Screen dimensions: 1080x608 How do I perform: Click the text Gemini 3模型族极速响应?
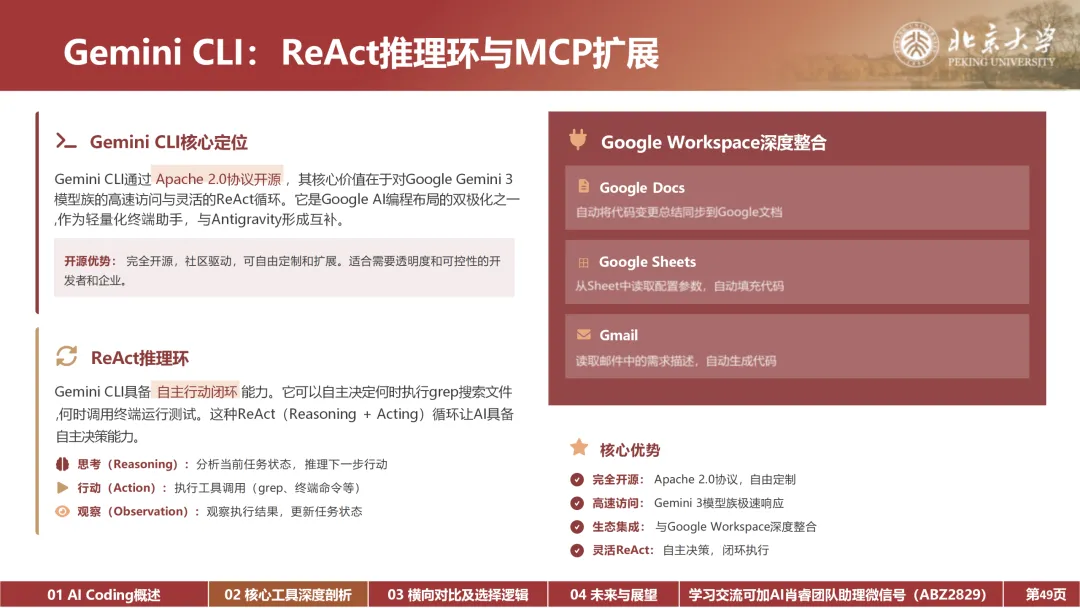pyautogui.click(x=719, y=503)
